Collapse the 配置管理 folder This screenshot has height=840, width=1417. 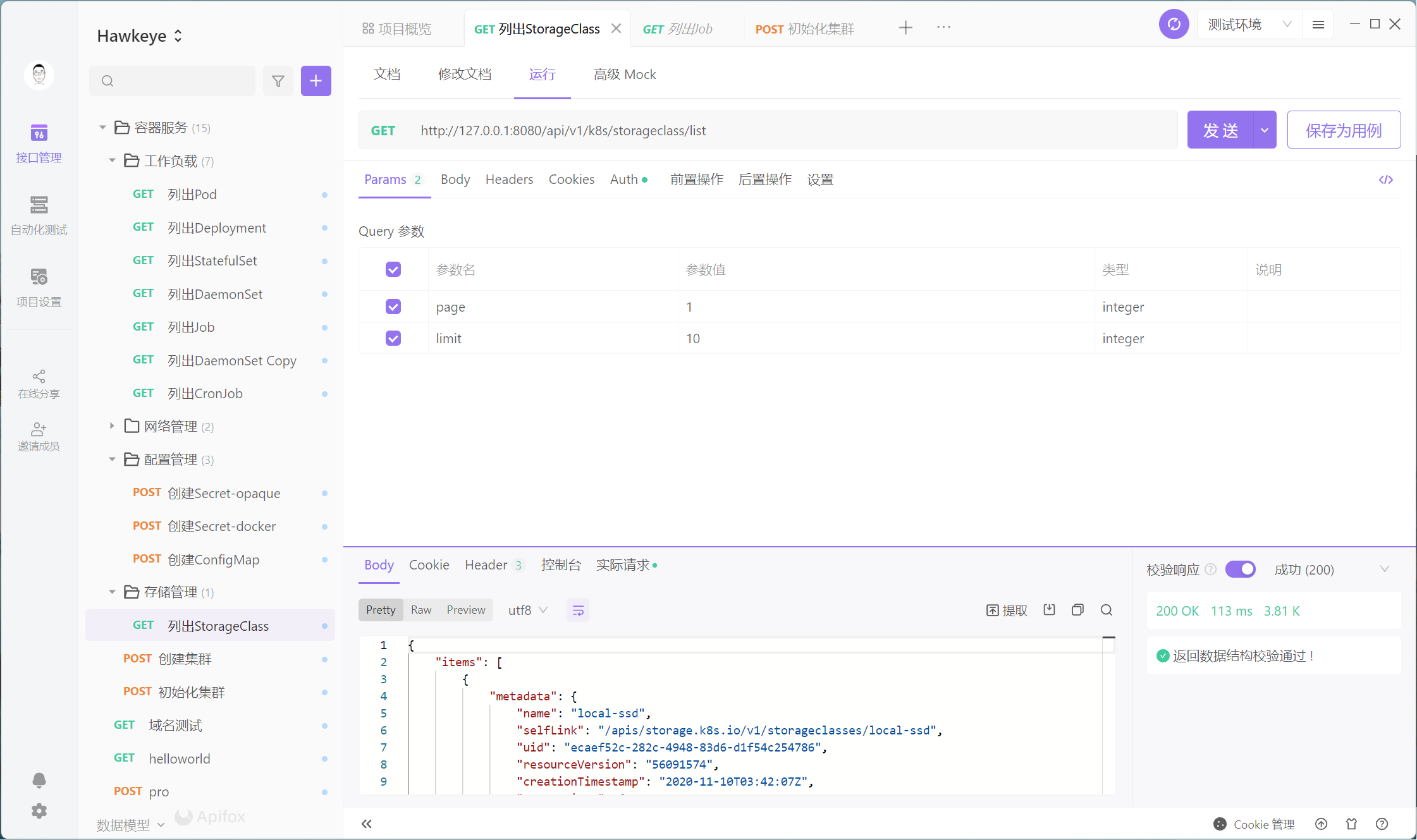[112, 460]
